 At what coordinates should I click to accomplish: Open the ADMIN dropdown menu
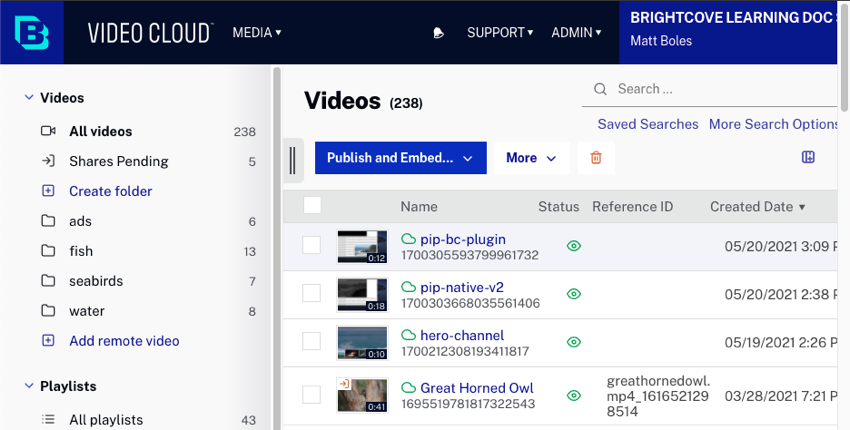(x=576, y=33)
